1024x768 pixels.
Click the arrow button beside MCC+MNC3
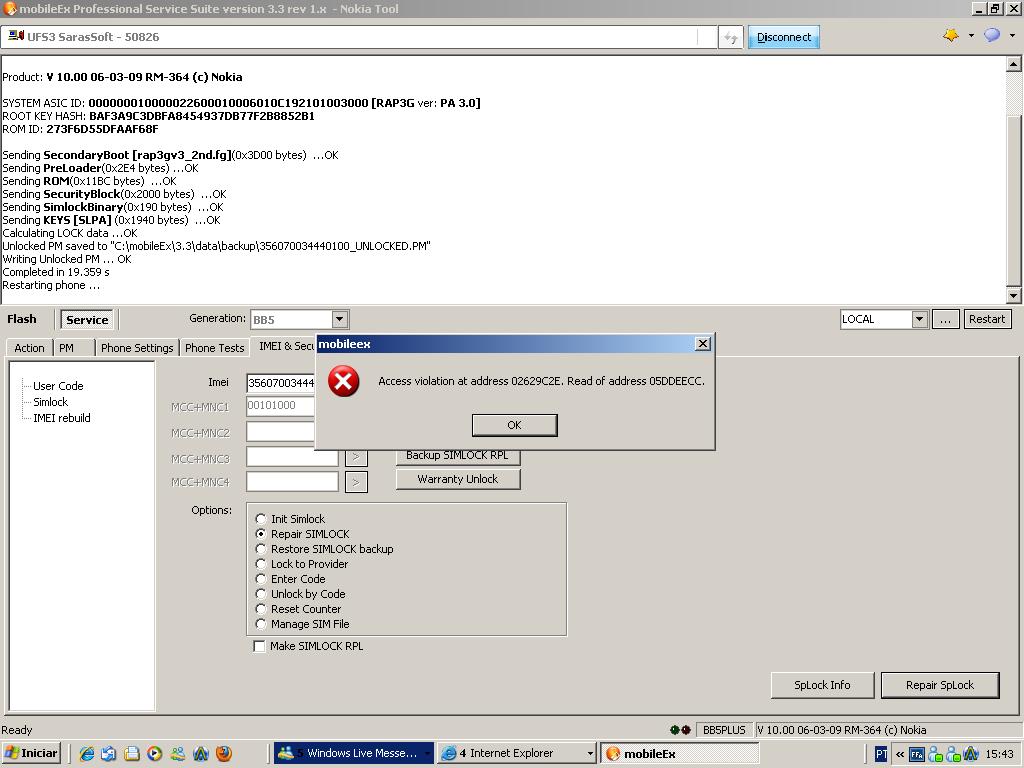tap(356, 457)
